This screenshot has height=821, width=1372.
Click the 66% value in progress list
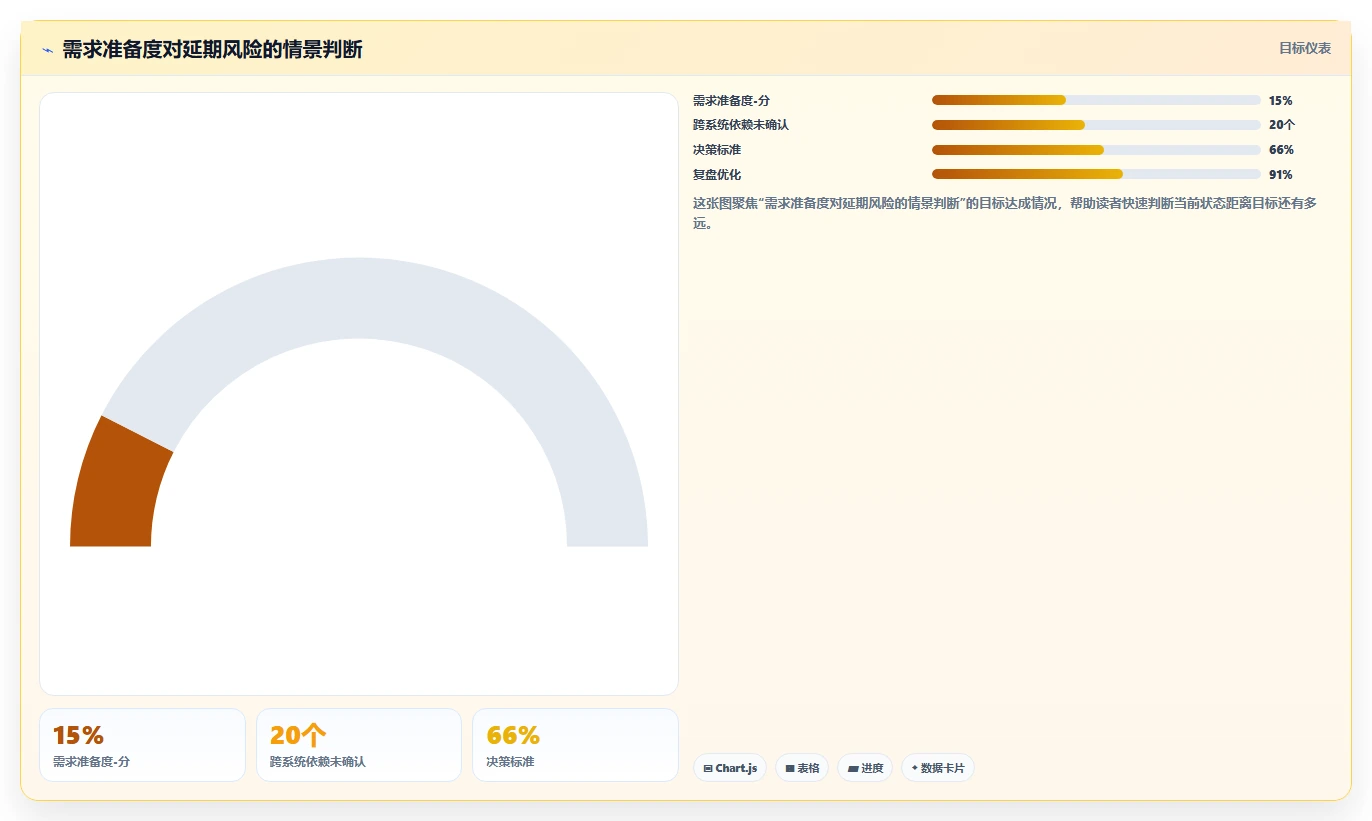point(1281,150)
